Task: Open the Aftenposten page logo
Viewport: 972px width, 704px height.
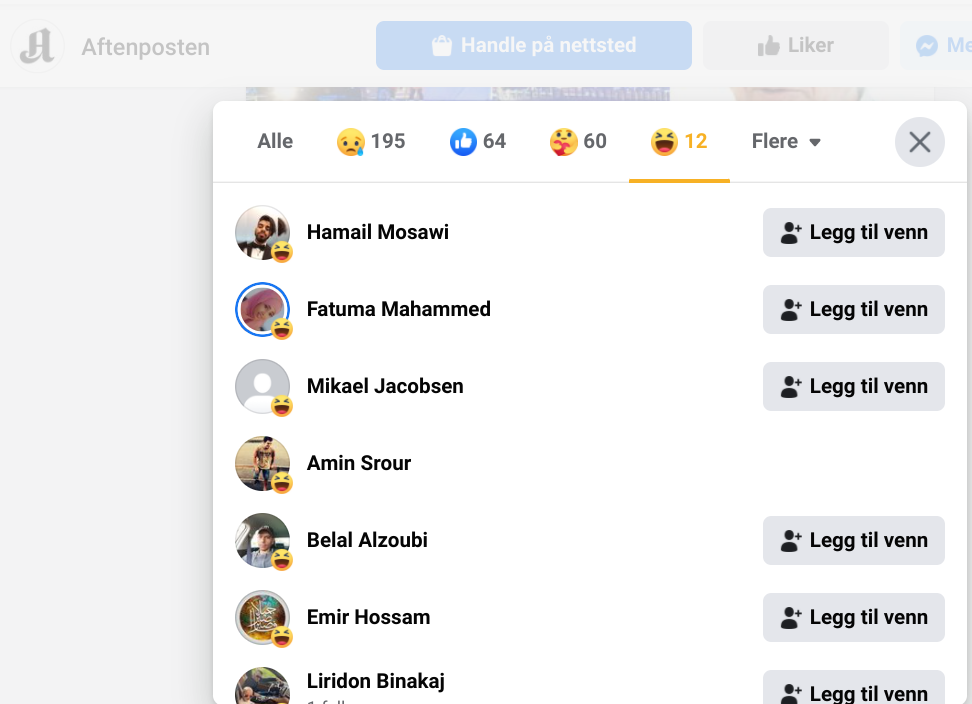Action: (x=37, y=46)
